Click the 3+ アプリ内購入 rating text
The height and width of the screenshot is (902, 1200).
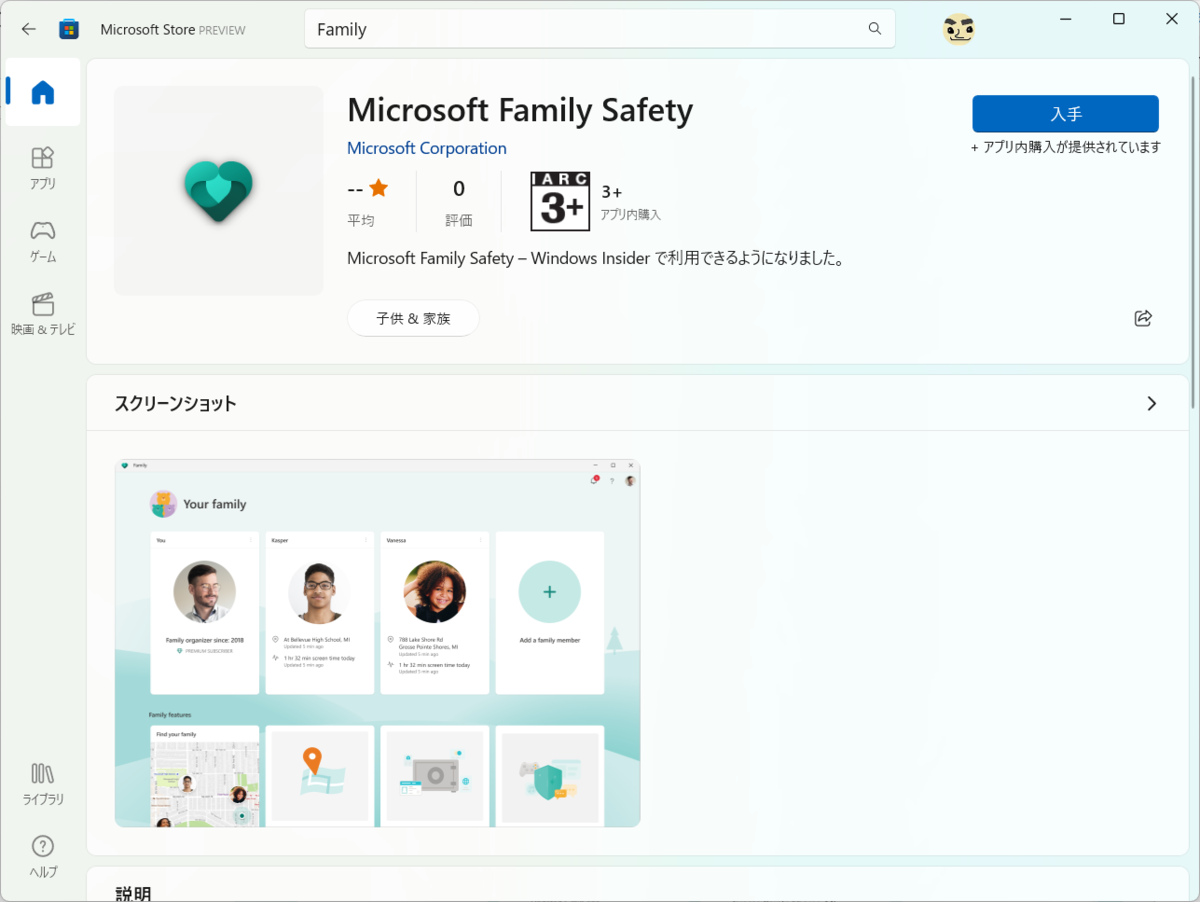631,202
